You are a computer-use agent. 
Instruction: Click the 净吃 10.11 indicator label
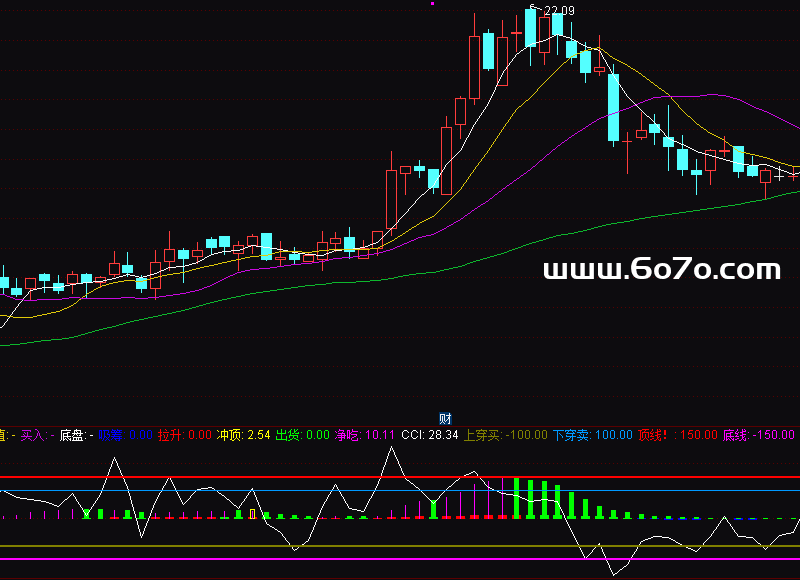click(x=364, y=435)
